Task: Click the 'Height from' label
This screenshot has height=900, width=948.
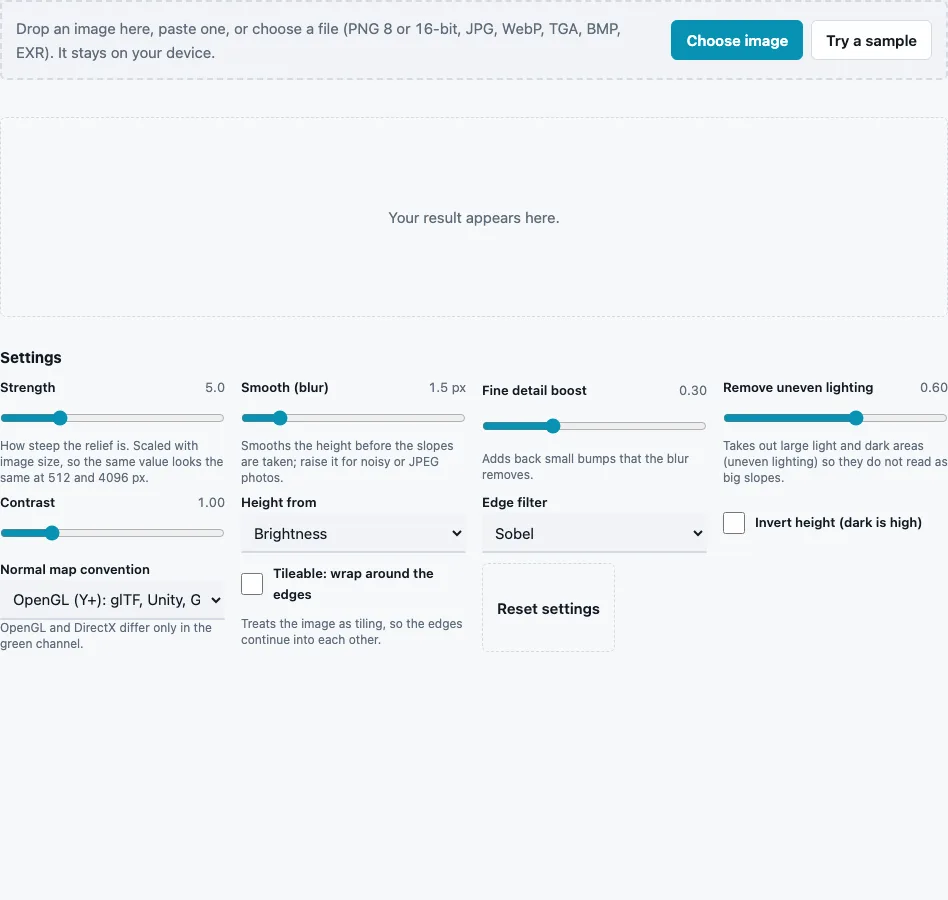Action: (x=279, y=502)
